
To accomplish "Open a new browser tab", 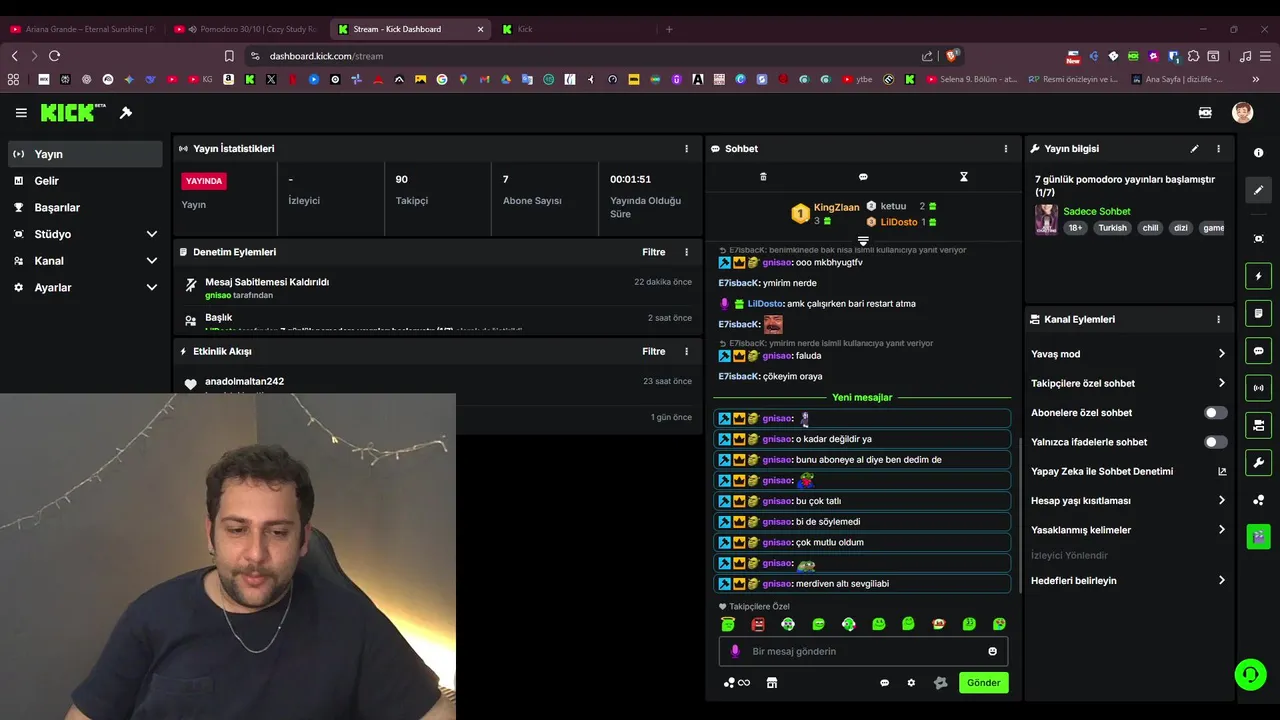I will [x=669, y=29].
